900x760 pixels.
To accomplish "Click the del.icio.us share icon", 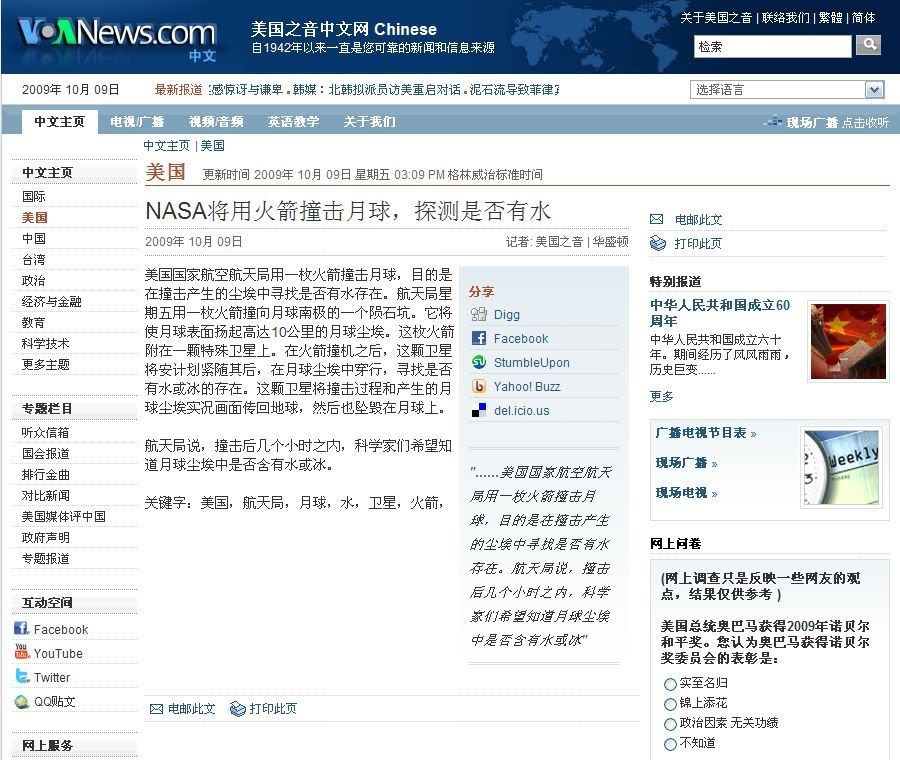I will [x=479, y=411].
